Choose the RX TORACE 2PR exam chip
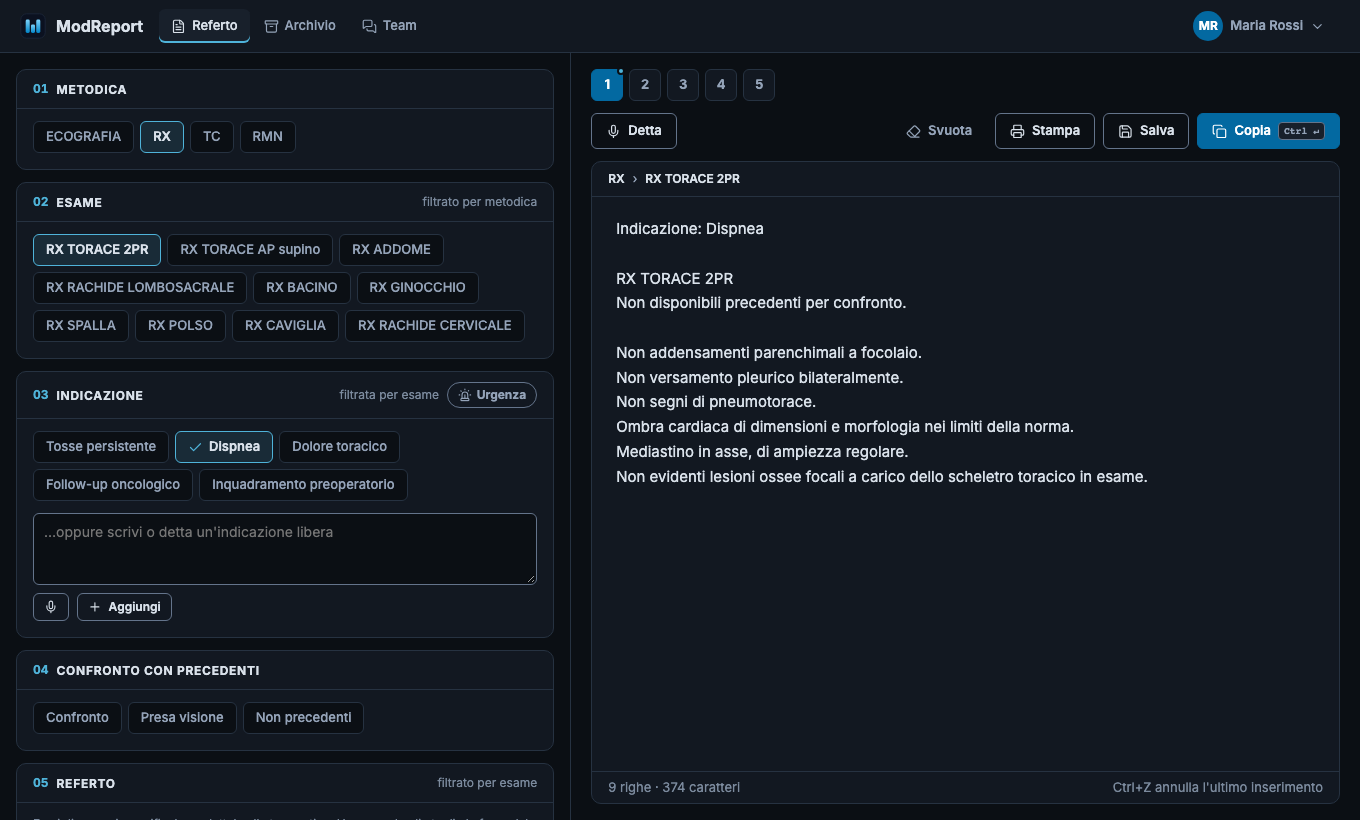The image size is (1360, 820). tap(97, 250)
